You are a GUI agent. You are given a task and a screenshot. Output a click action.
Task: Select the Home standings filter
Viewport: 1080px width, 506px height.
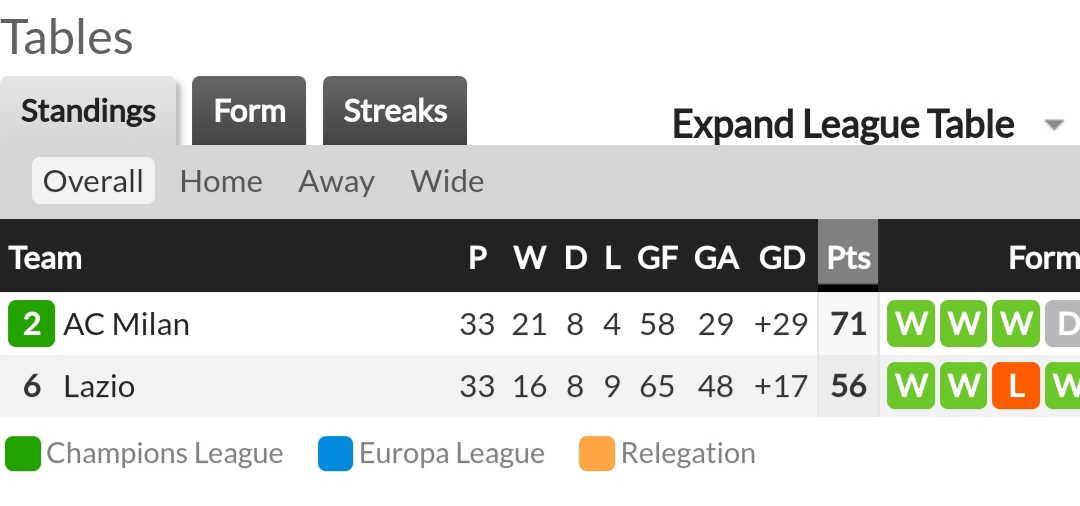221,182
